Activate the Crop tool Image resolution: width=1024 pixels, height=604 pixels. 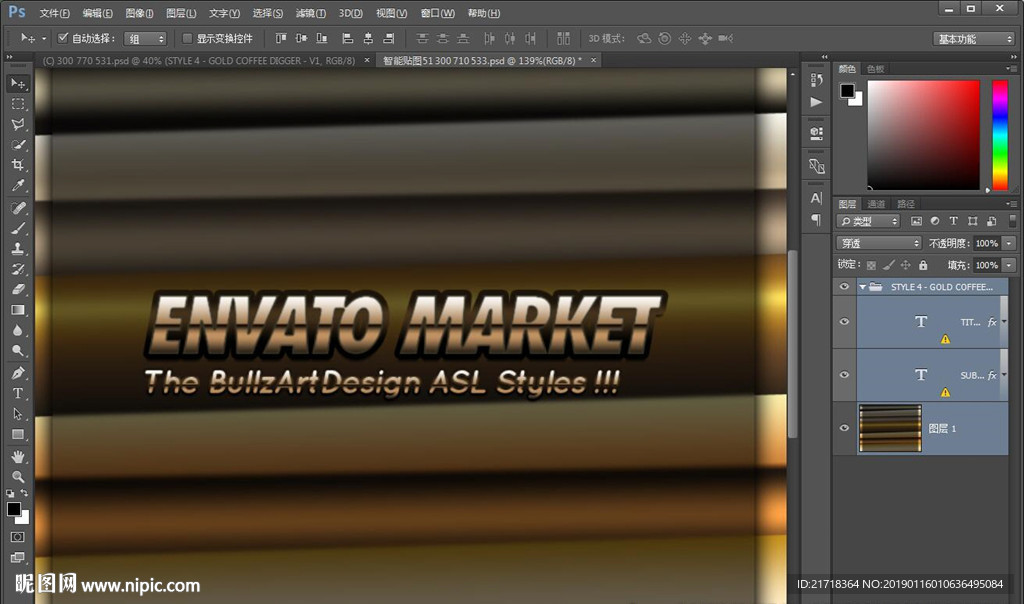coord(18,165)
